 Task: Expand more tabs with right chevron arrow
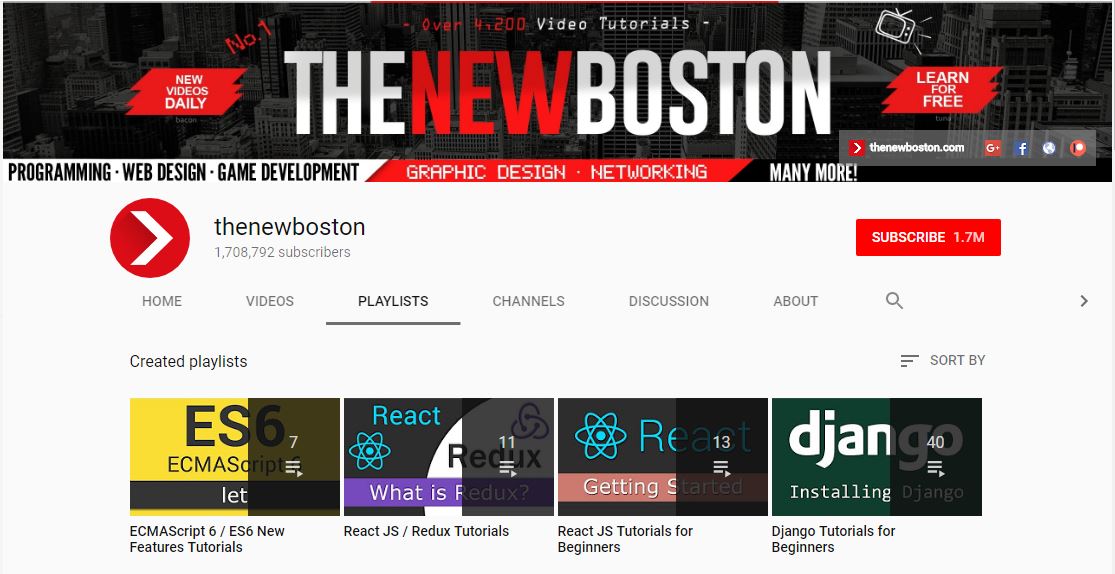pyautogui.click(x=1084, y=301)
